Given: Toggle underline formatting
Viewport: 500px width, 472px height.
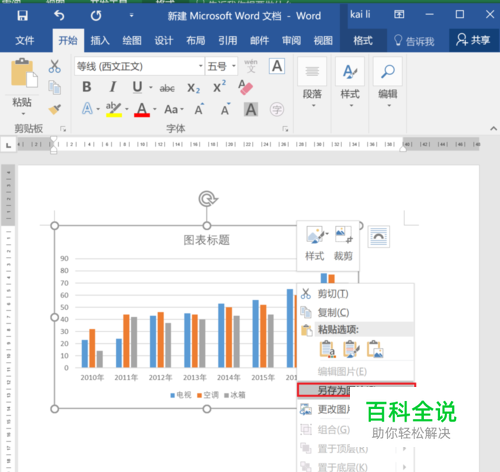Looking at the screenshot, I should tap(137, 87).
